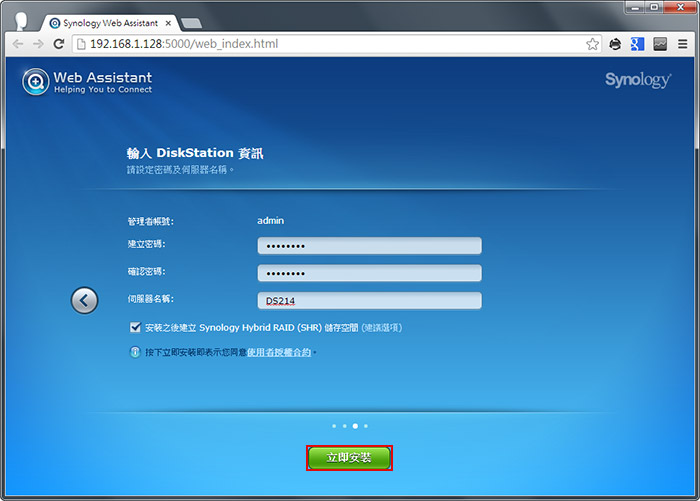Click the blue Google extension icon
Screen dimensions: 700x501
[x=637, y=44]
